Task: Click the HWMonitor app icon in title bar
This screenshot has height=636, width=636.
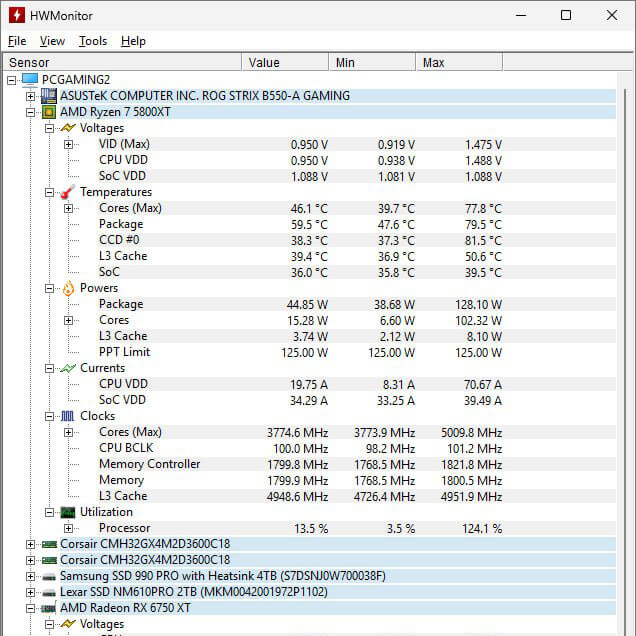Action: (17, 15)
